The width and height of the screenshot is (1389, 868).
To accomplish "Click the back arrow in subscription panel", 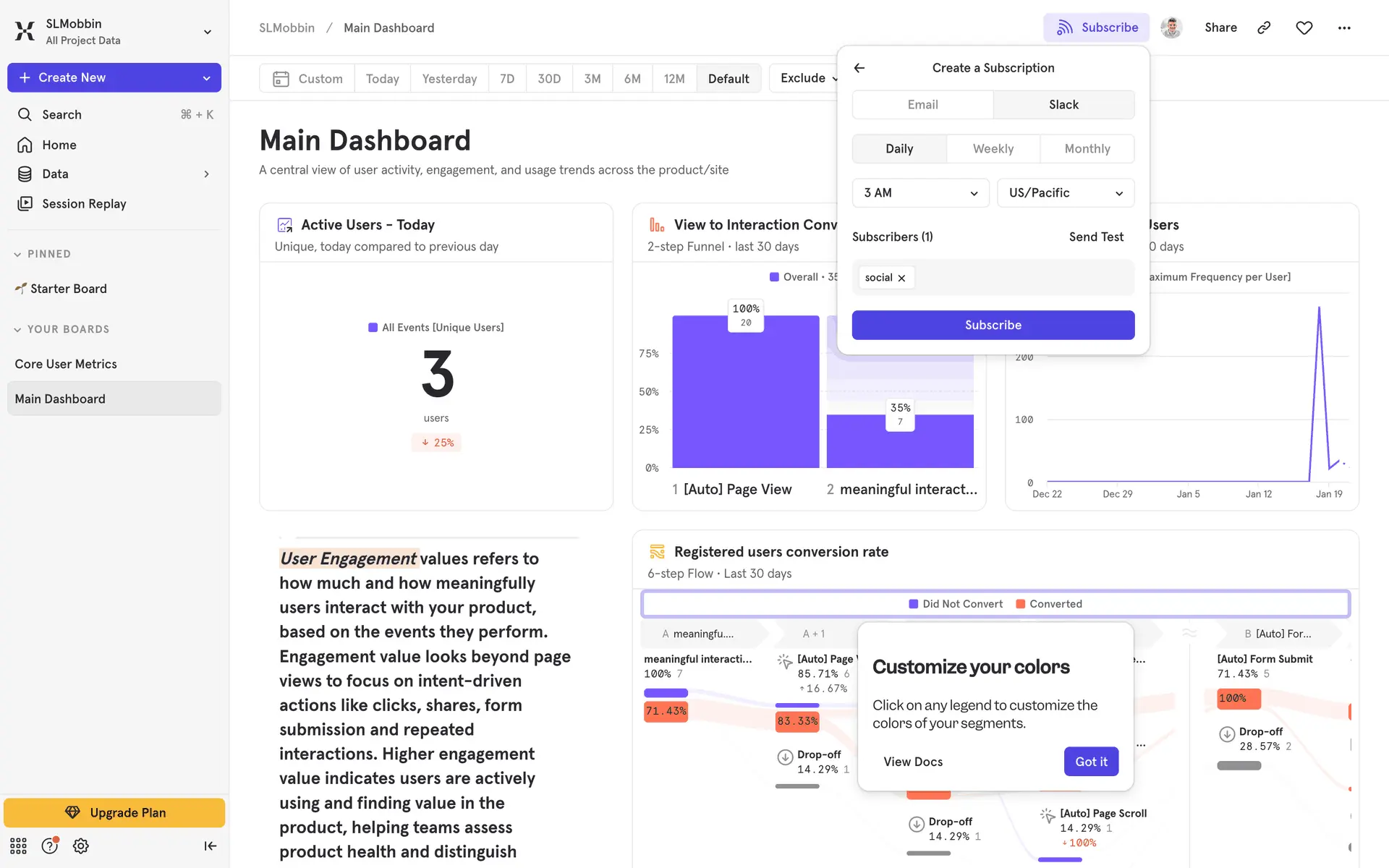I will [x=859, y=68].
